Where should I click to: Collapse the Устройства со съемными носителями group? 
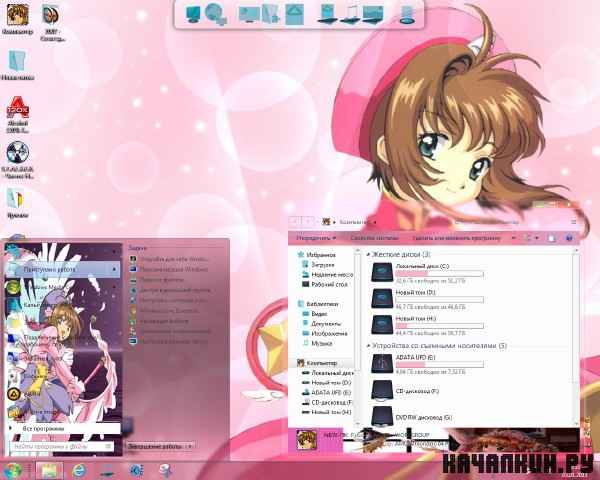tap(368, 346)
